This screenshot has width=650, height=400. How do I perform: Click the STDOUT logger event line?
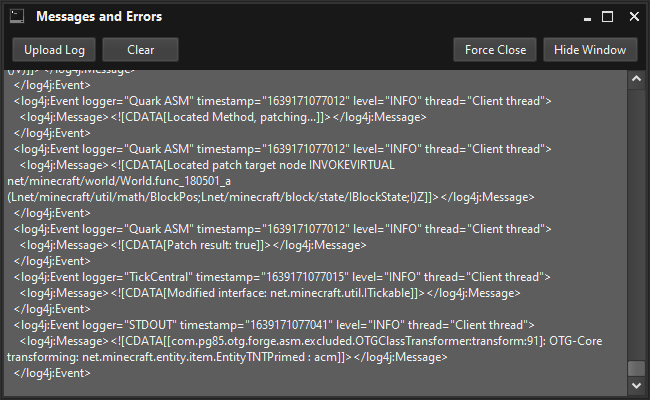point(274,325)
